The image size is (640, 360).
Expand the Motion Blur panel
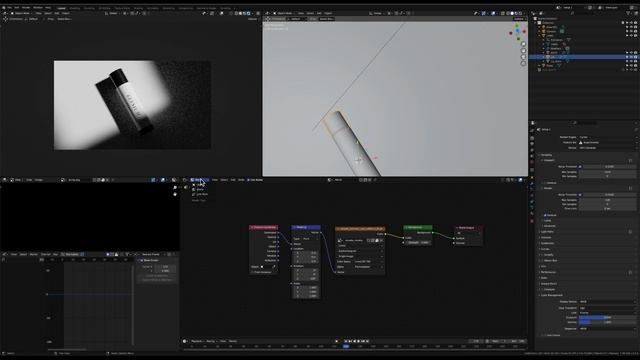pos(549,260)
